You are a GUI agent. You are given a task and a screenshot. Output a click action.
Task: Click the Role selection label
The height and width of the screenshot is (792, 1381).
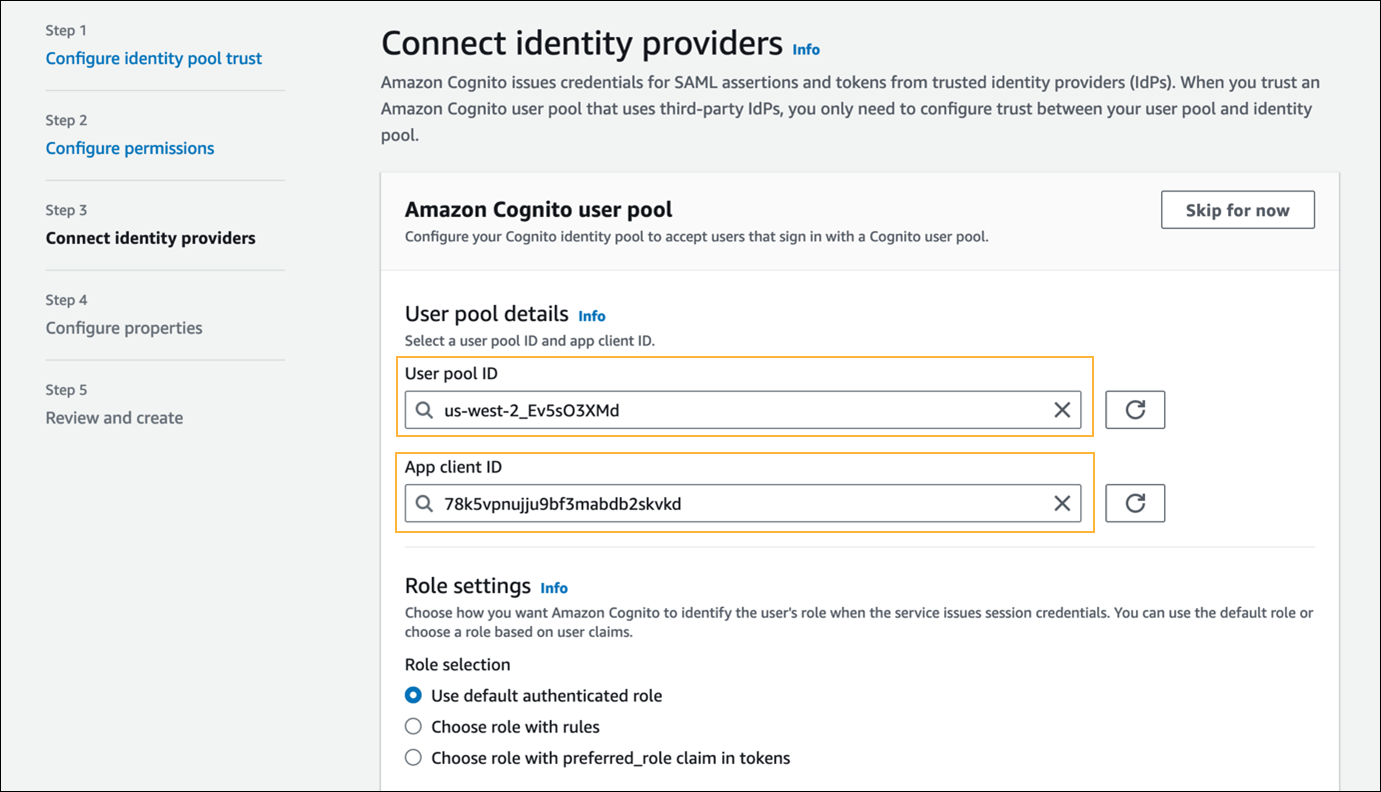[458, 665]
